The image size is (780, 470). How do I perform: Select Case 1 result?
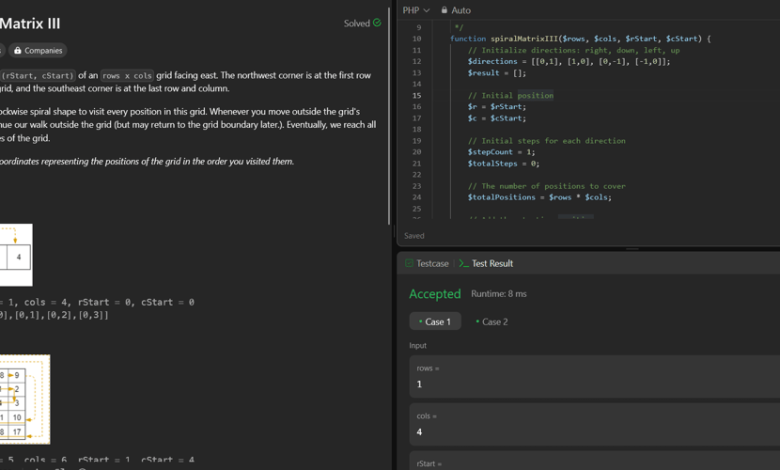[435, 322]
